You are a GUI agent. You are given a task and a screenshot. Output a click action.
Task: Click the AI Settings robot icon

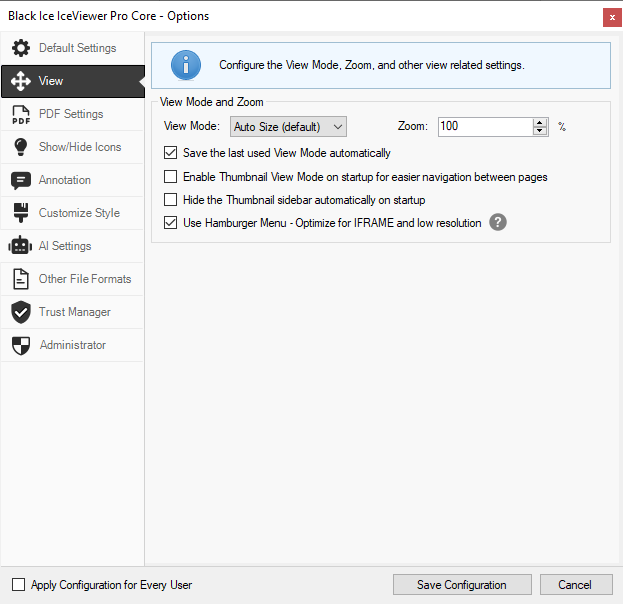coord(20,246)
